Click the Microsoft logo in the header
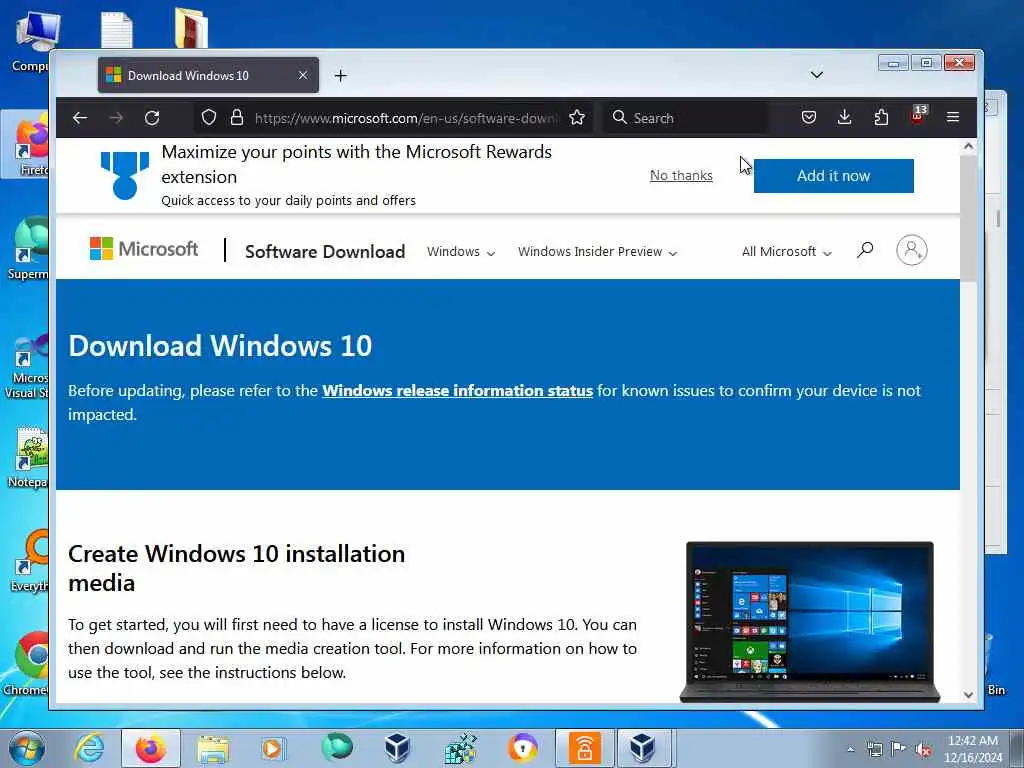Screen dimensions: 1024x768 (144, 249)
